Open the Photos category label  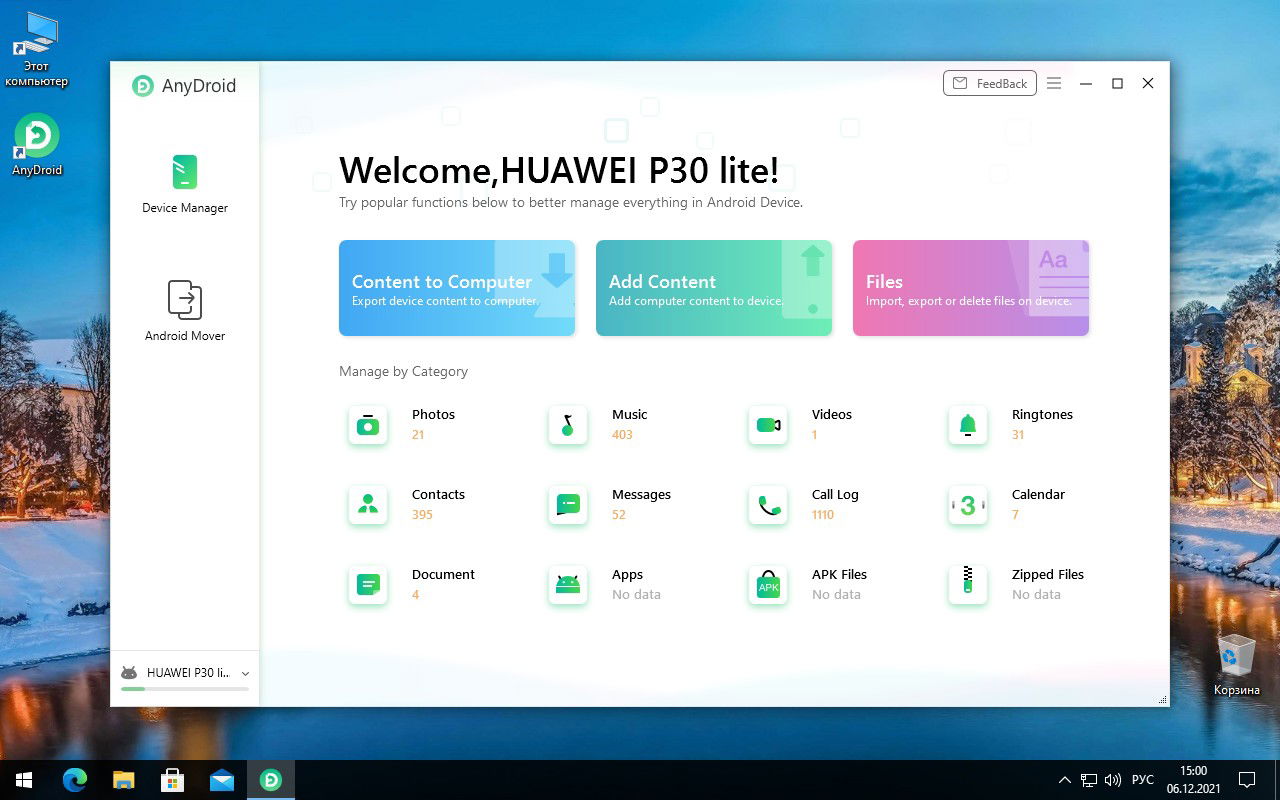433,415
